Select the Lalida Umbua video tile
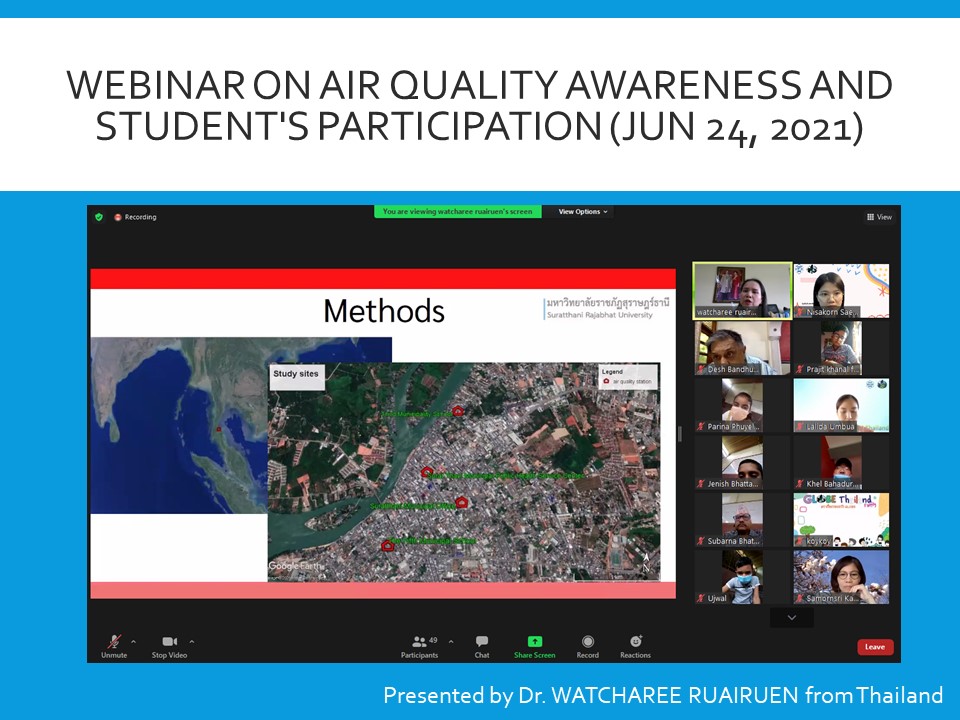The width and height of the screenshot is (960, 720). tap(841, 405)
